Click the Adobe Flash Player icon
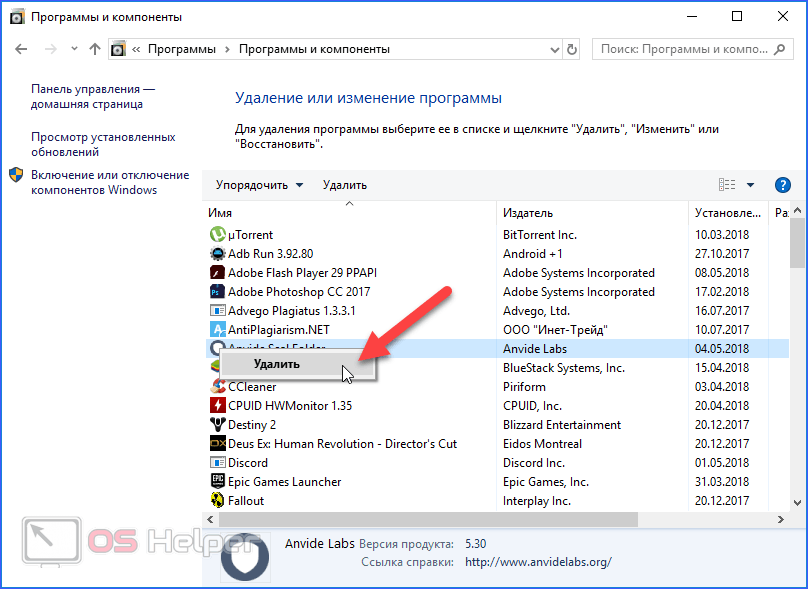The height and width of the screenshot is (589, 808). 217,273
